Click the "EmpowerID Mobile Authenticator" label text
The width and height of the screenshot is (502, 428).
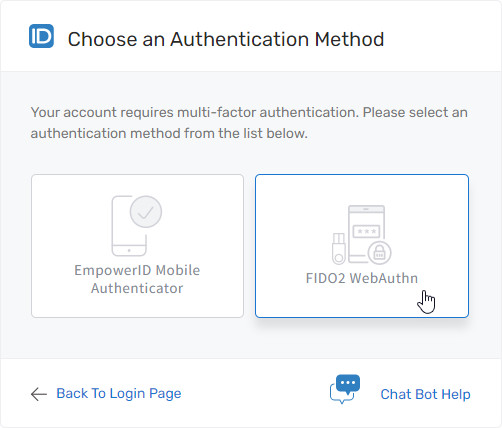137,279
